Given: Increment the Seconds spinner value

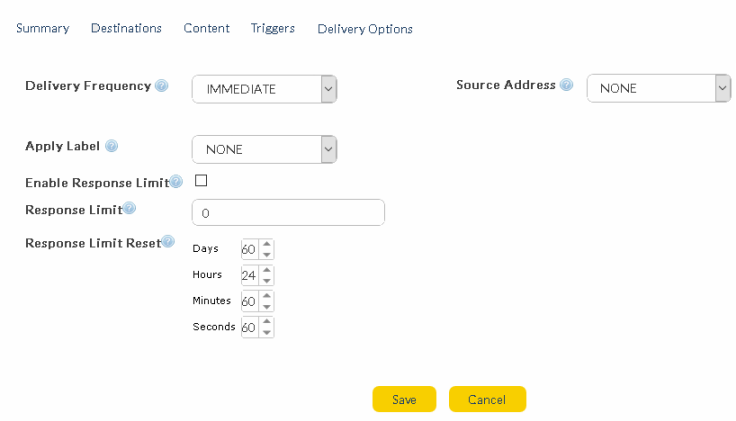Looking at the screenshot, I should coord(266,322).
